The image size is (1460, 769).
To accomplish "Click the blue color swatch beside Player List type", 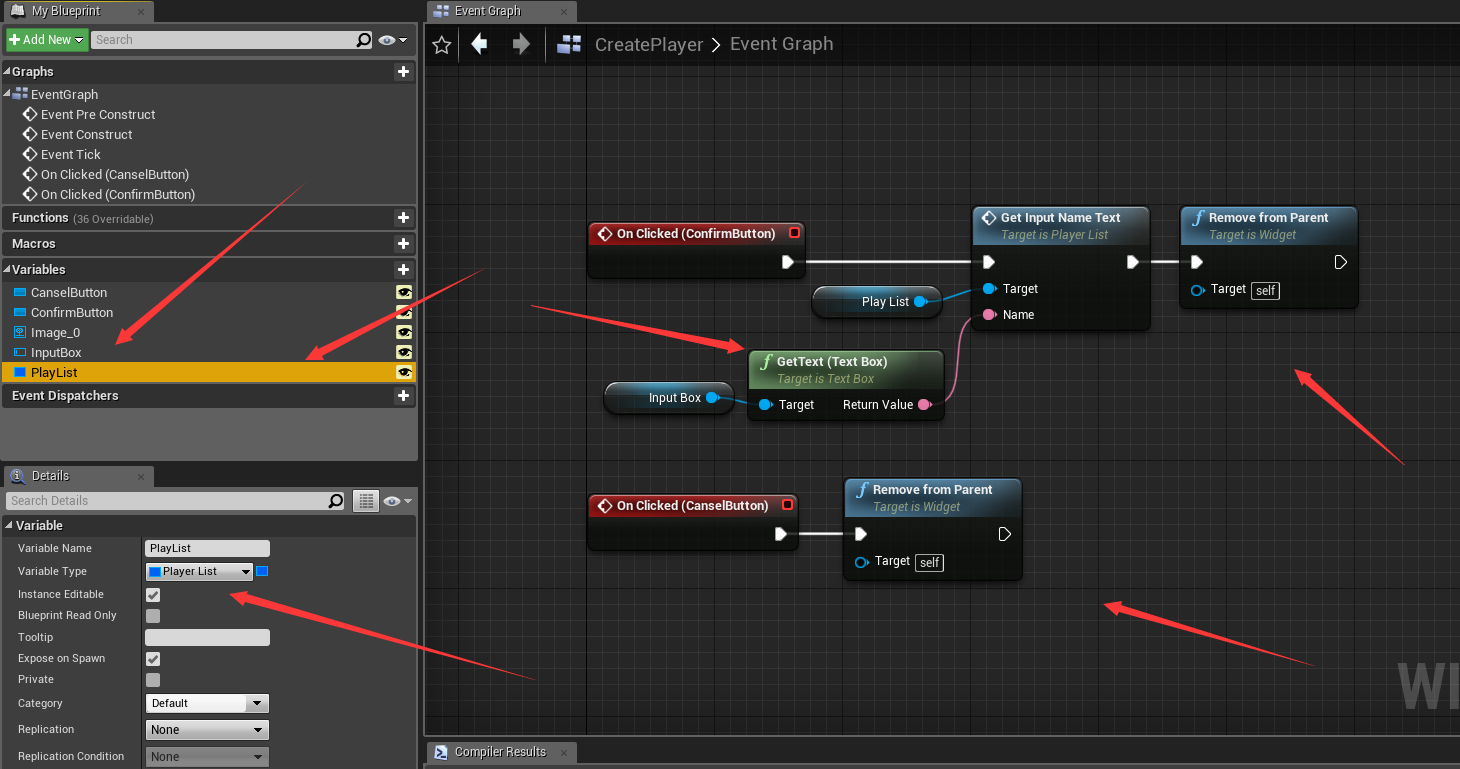I will (262, 571).
